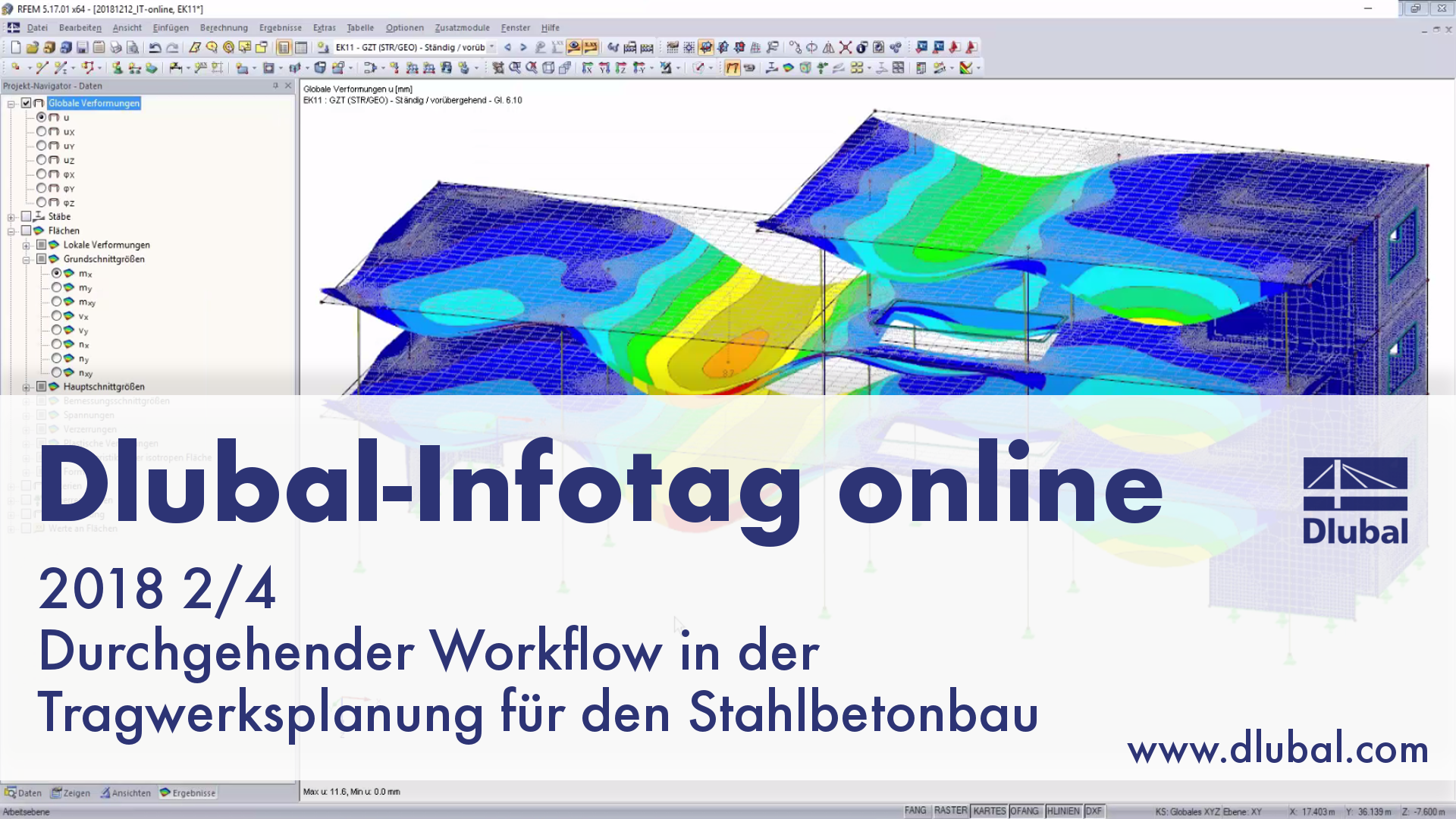Open the Datei menu
The width and height of the screenshot is (1456, 819).
tap(37, 27)
